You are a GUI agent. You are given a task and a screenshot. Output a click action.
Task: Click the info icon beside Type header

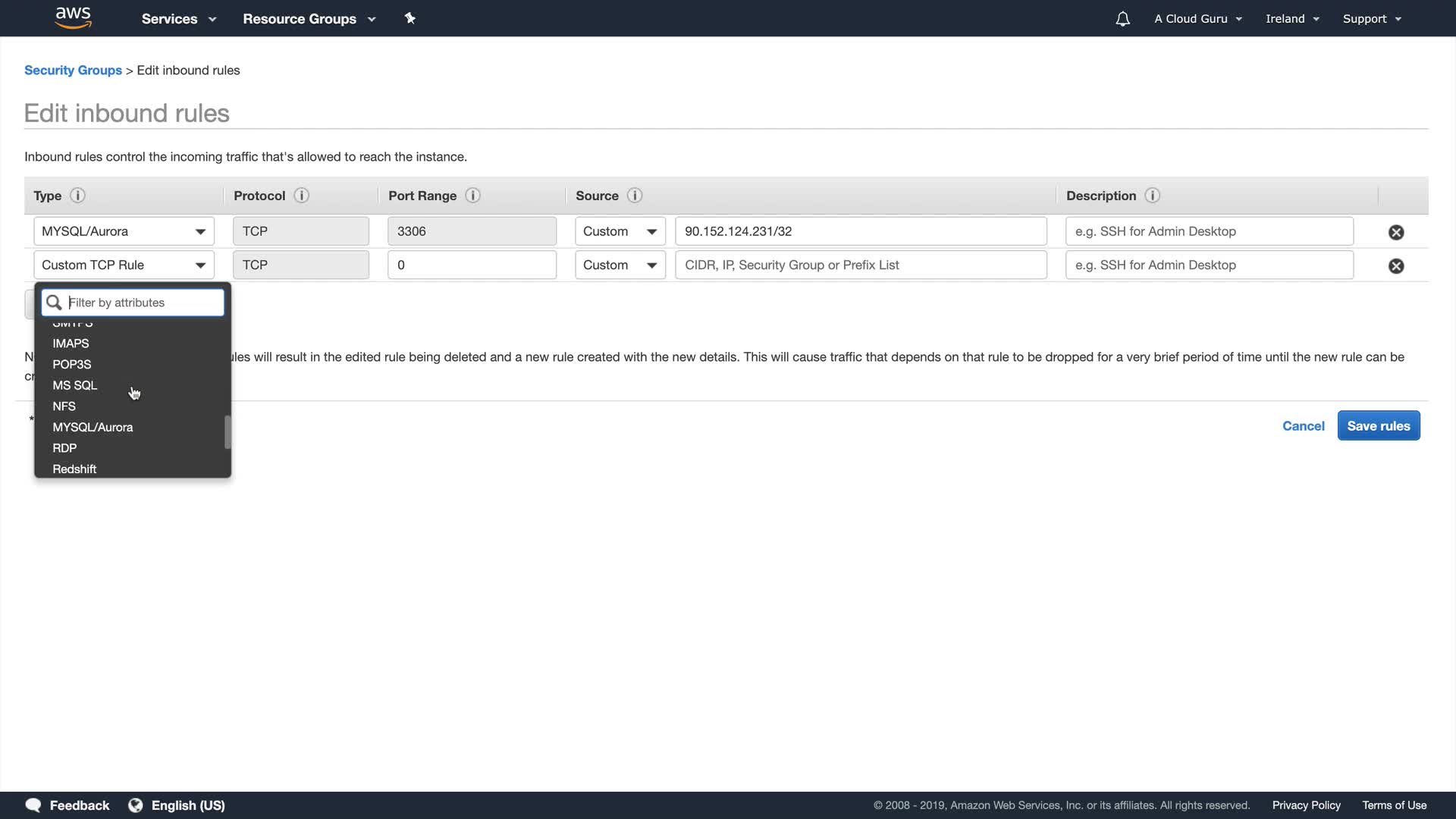(77, 196)
